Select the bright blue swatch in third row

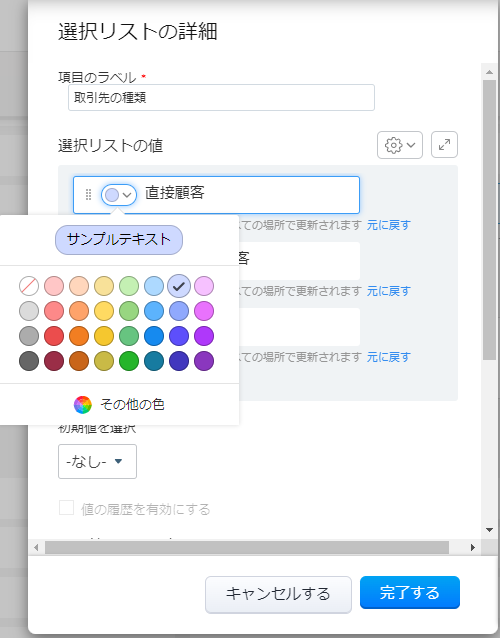[x=154, y=336]
